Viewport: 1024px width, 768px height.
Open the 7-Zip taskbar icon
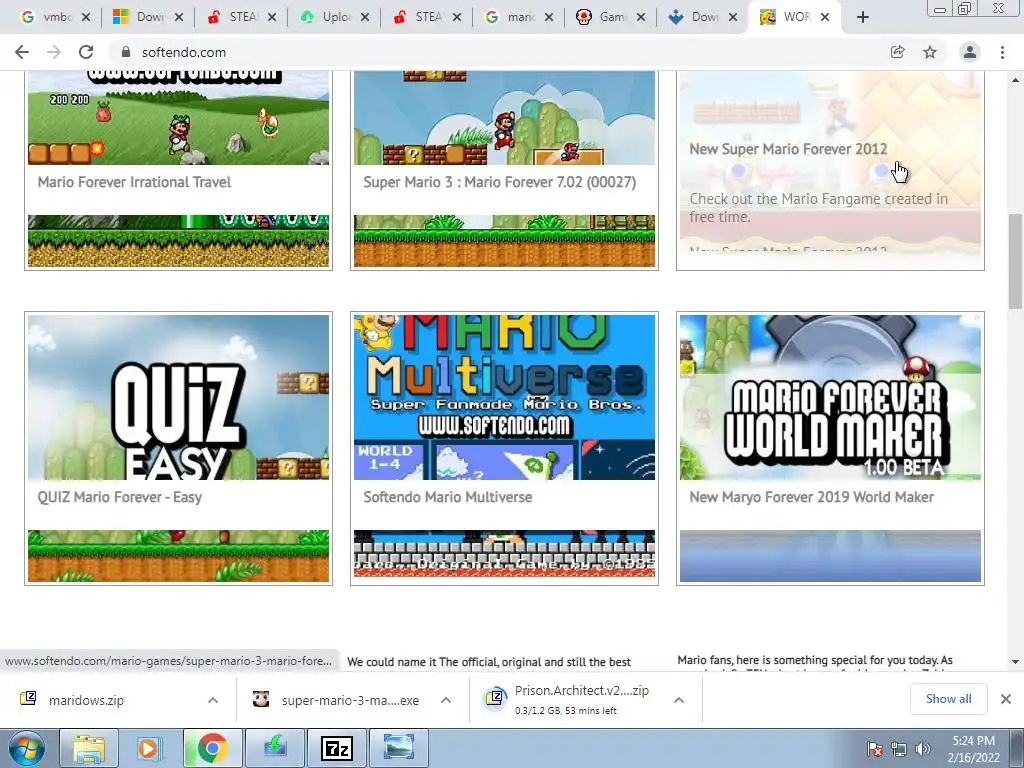coord(337,748)
